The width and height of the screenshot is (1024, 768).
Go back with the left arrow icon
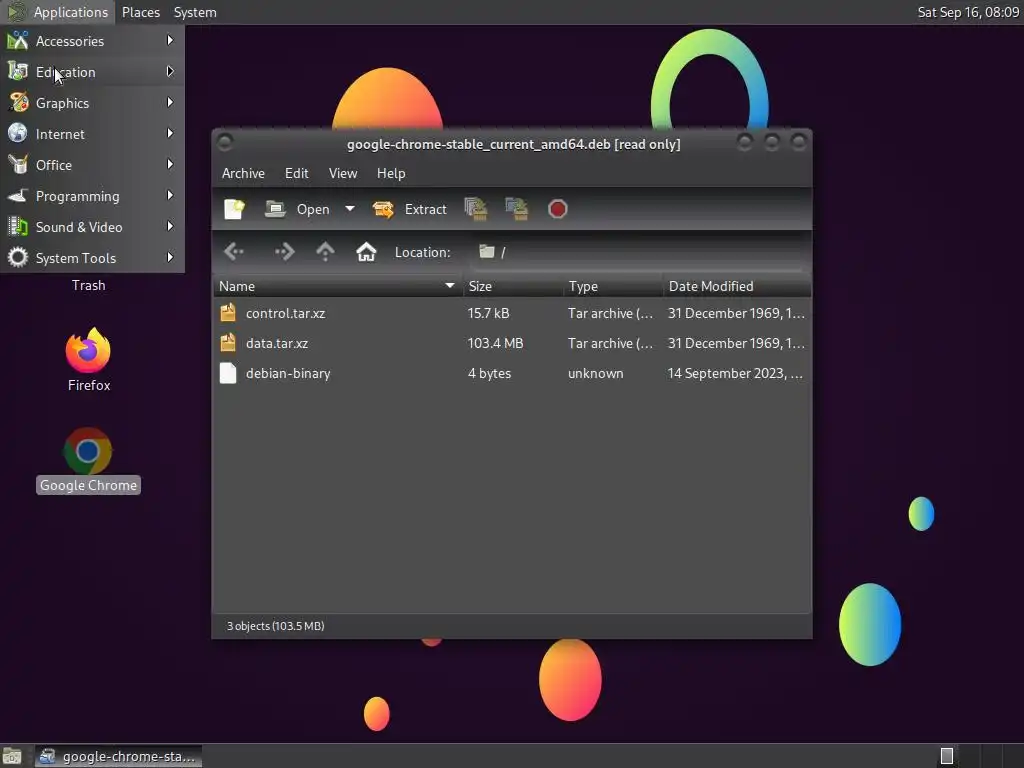(234, 251)
